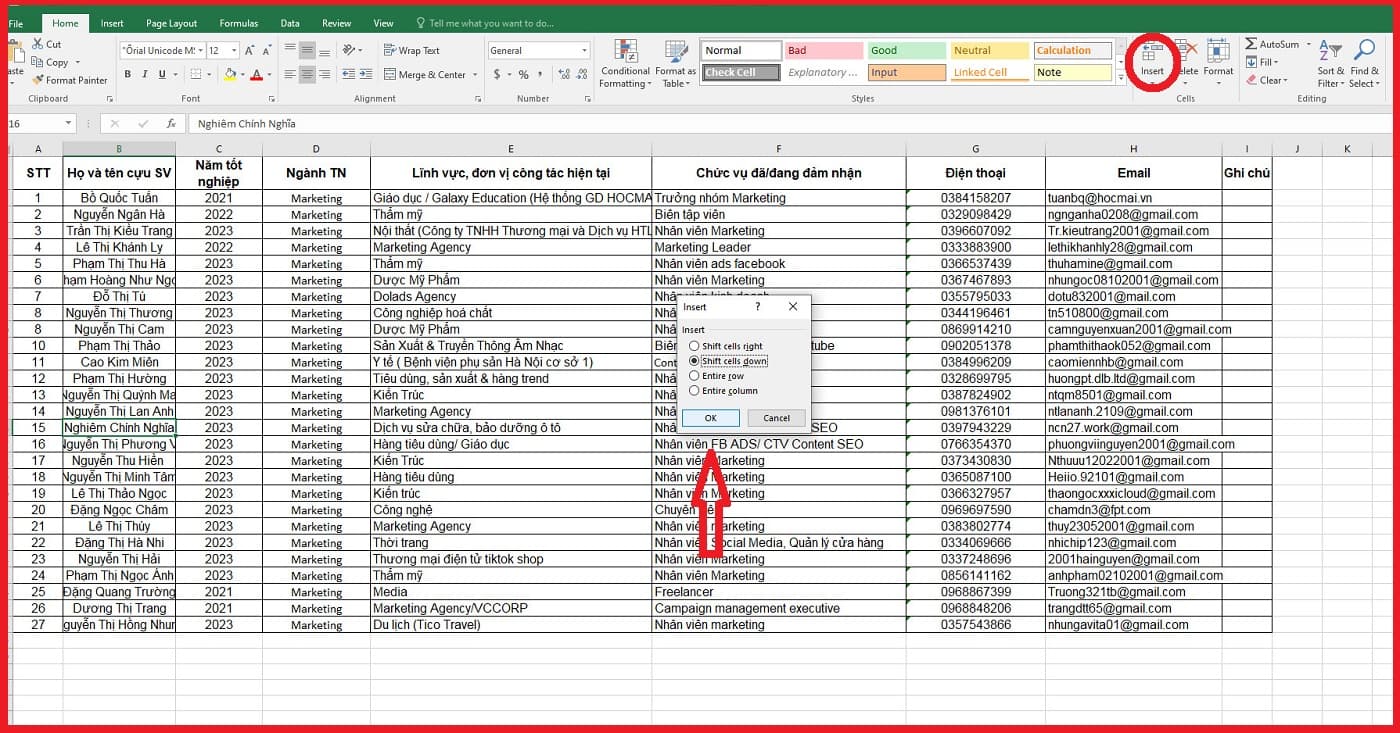The height and width of the screenshot is (733, 1400).
Task: Apply the comma style format
Action: [540, 75]
